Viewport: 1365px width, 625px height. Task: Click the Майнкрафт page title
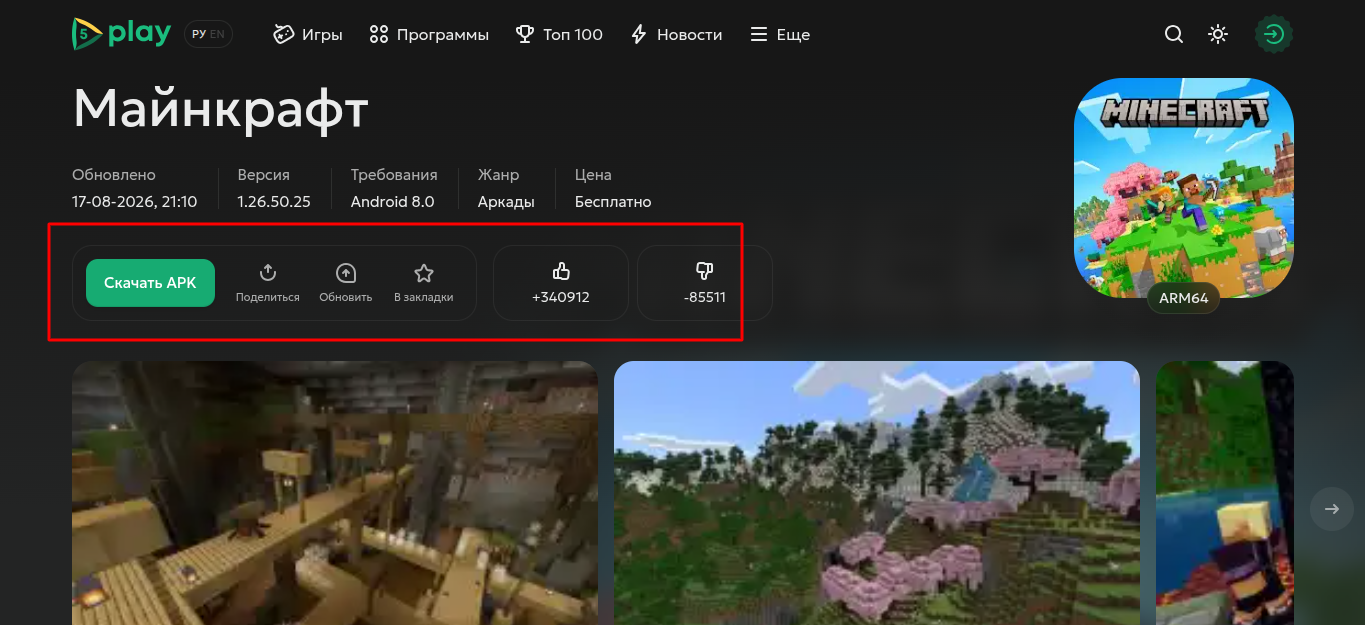(x=221, y=108)
